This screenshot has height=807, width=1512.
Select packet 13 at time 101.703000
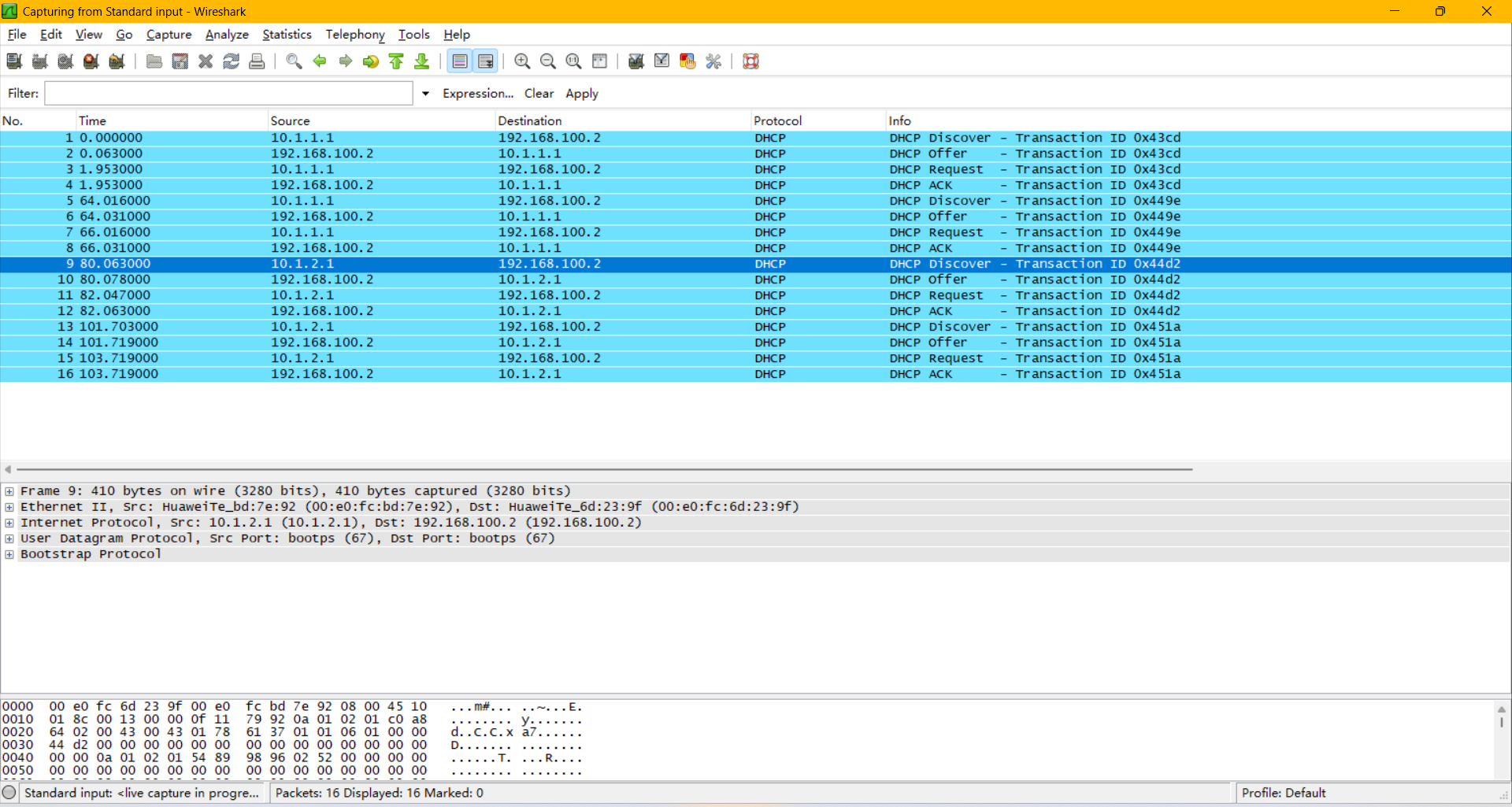[x=755, y=327]
